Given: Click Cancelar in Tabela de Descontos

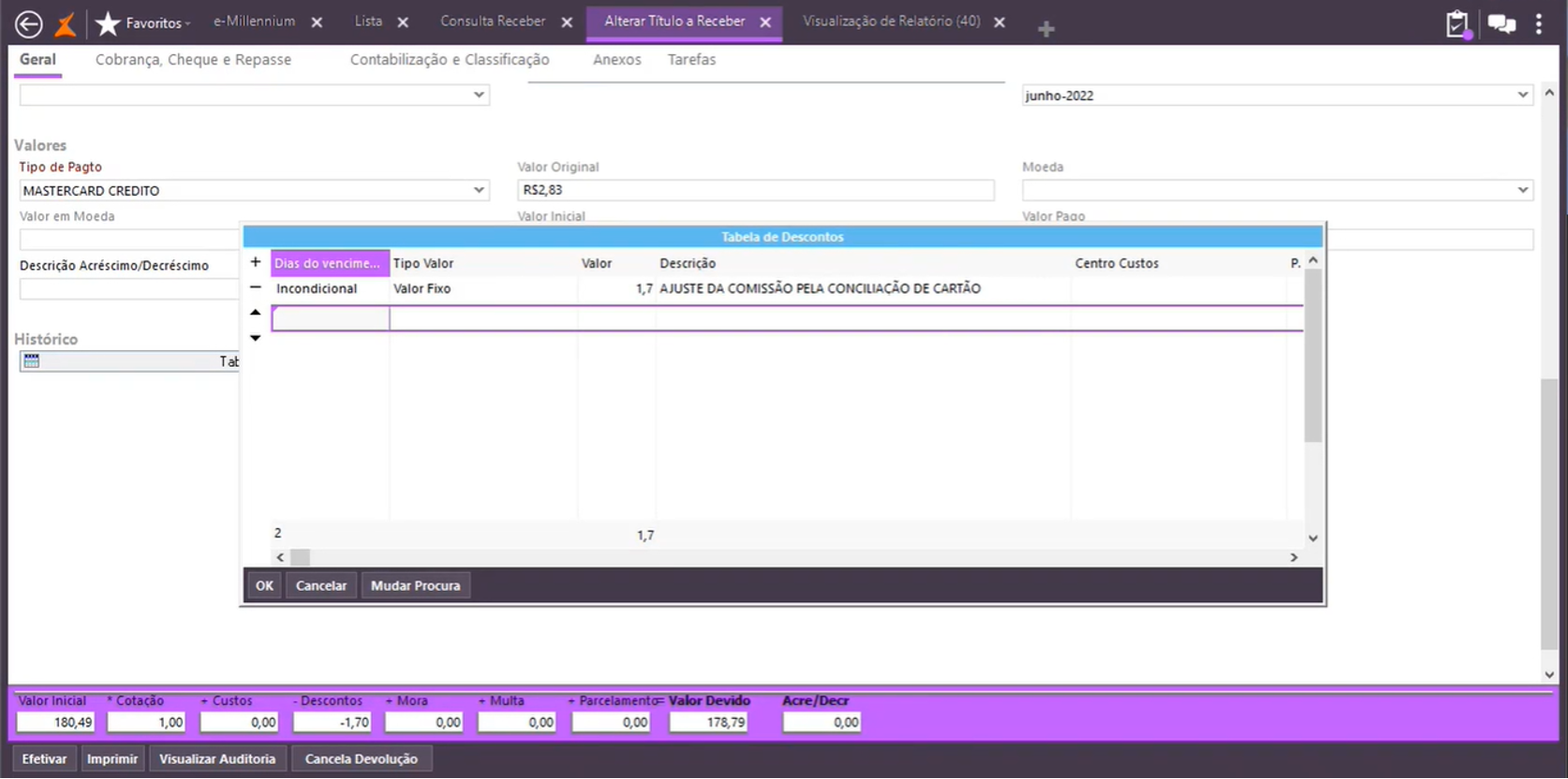Looking at the screenshot, I should pyautogui.click(x=321, y=586).
